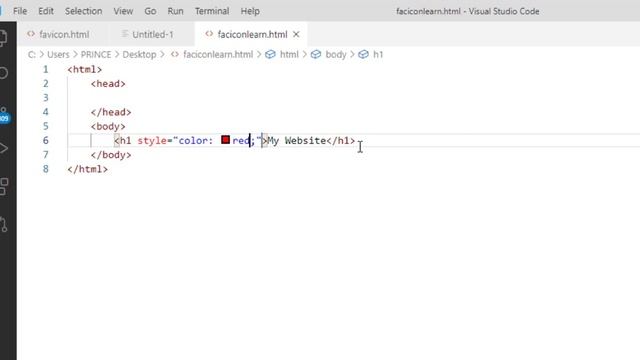Switch to the favicon.html tab
The width and height of the screenshot is (640, 360).
pos(64,34)
